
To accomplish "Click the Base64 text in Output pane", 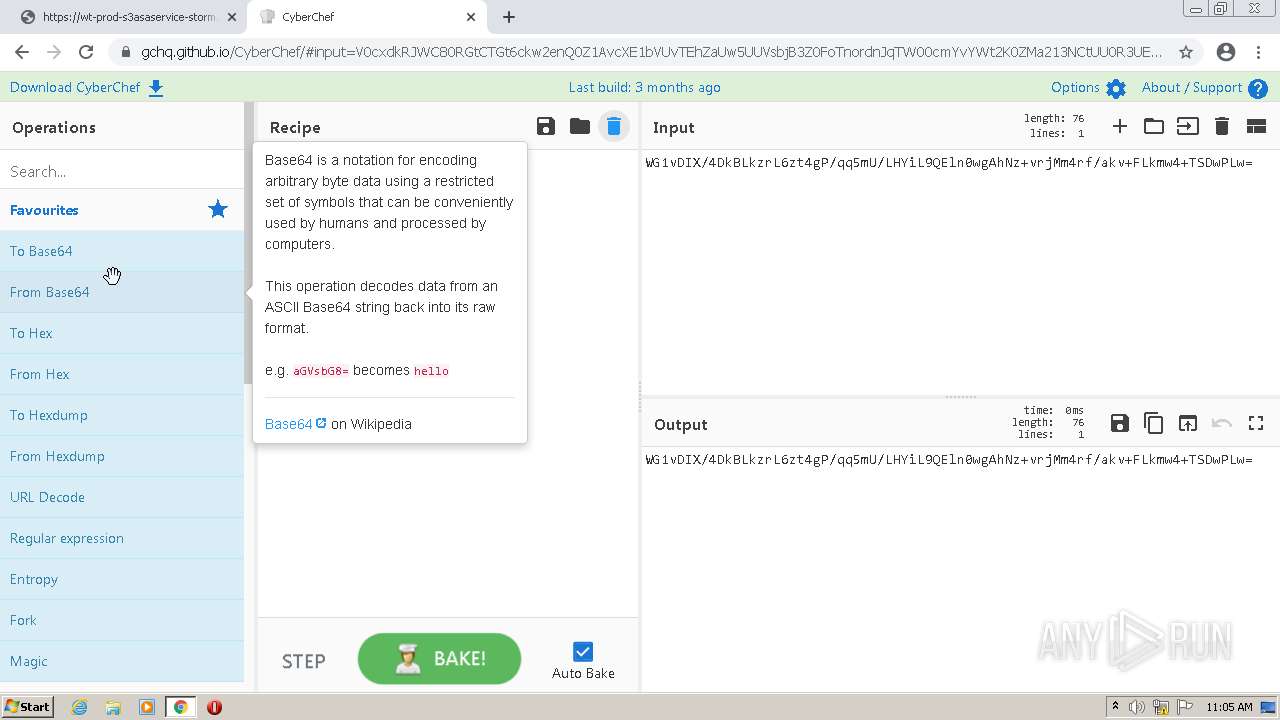I will pos(949,459).
